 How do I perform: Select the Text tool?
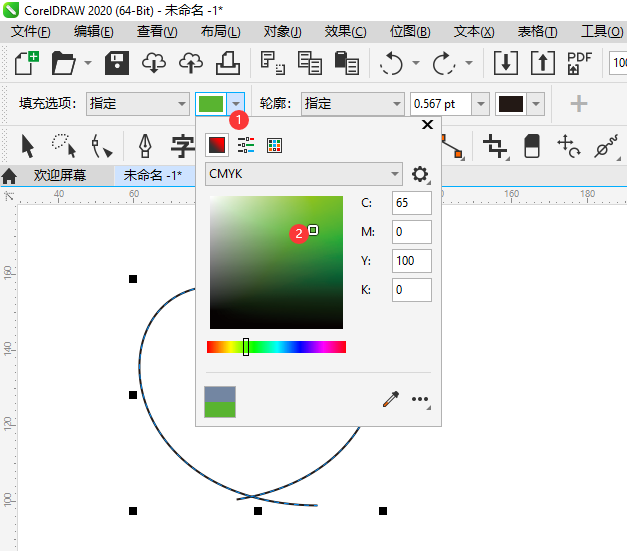[181, 146]
